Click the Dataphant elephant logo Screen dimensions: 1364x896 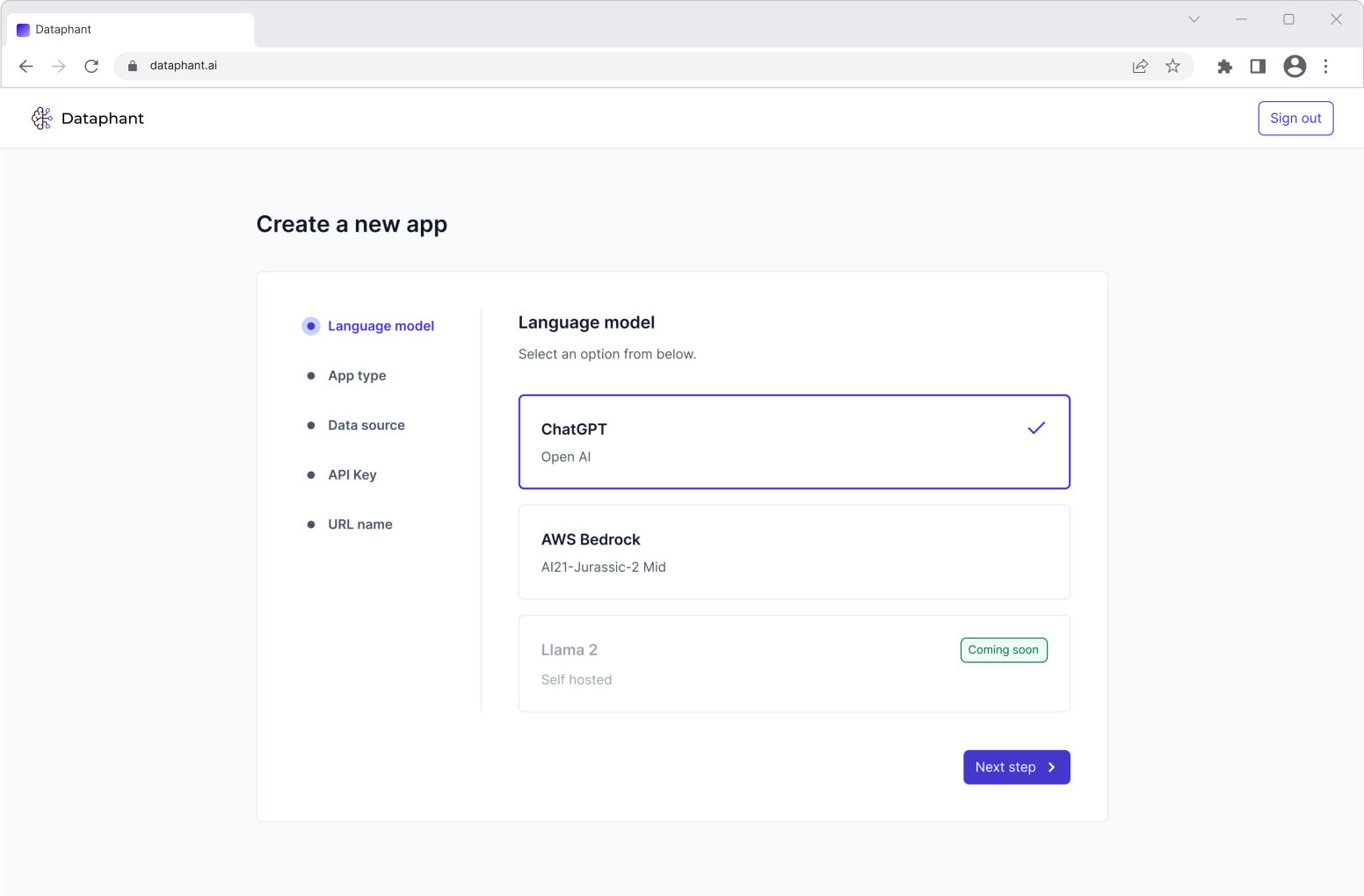click(41, 118)
